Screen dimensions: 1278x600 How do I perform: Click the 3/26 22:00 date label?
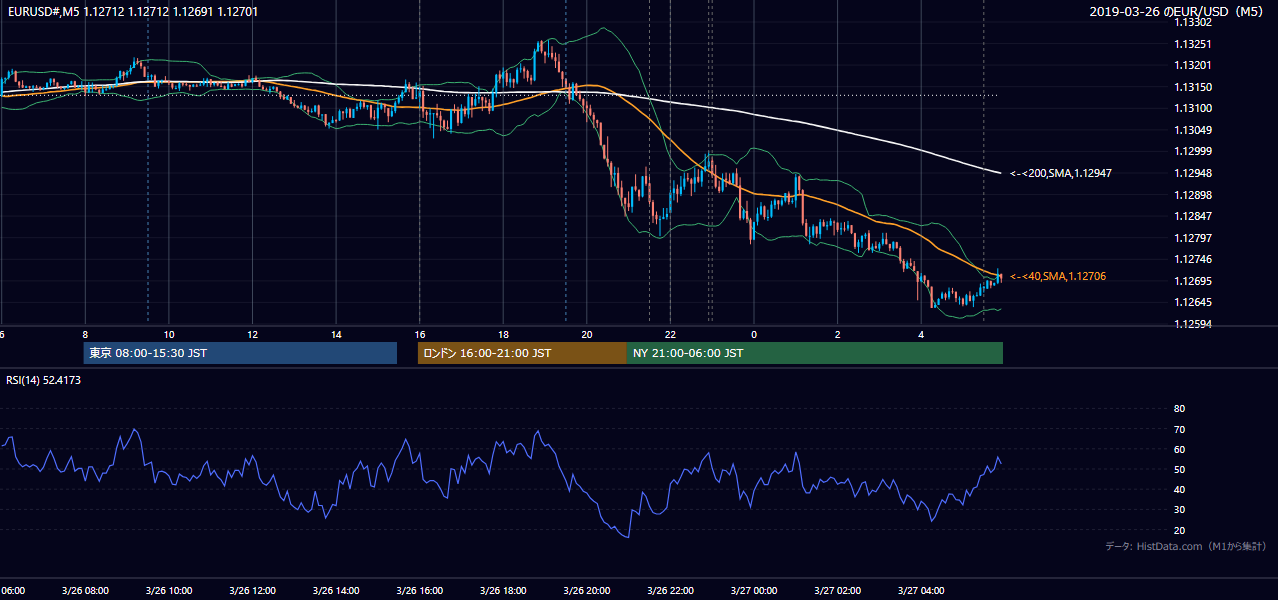tap(670, 591)
